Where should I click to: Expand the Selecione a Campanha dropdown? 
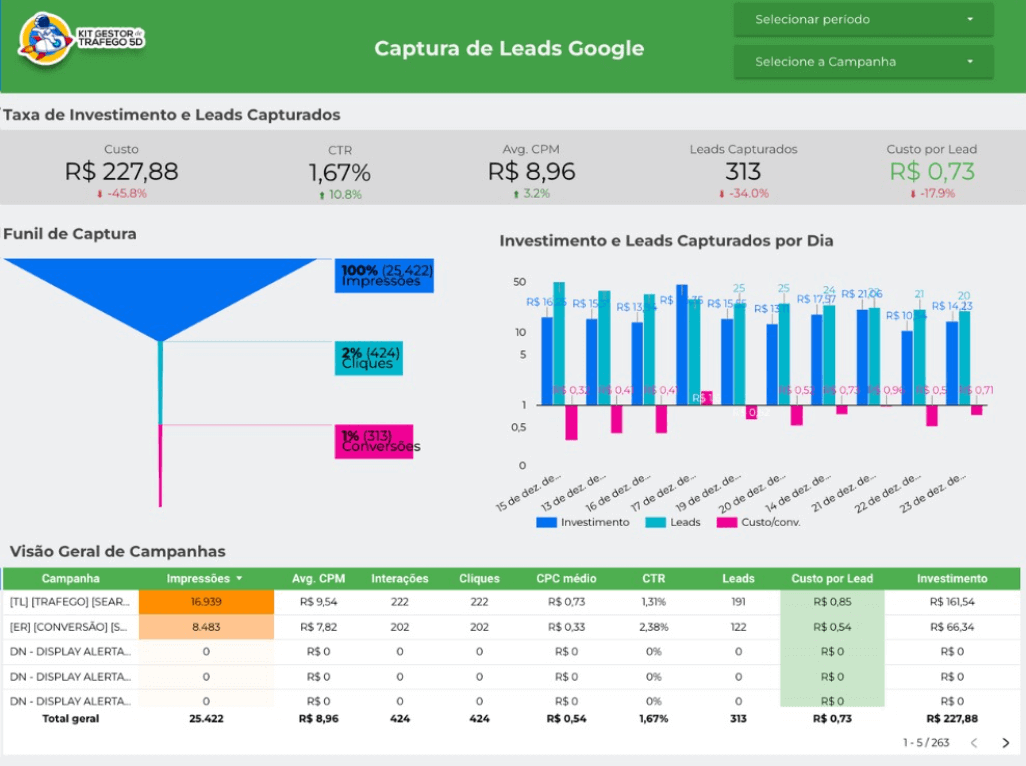pyautogui.click(x=863, y=62)
